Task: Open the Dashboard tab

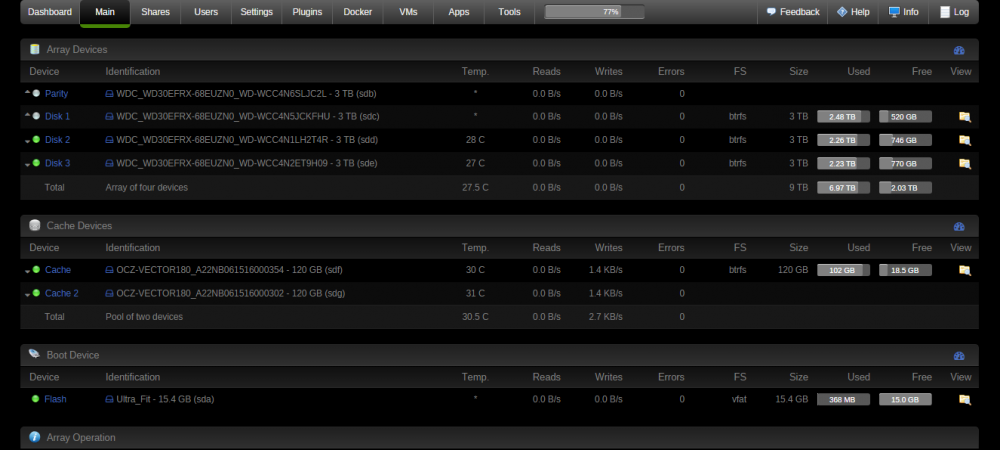Action: coord(50,12)
